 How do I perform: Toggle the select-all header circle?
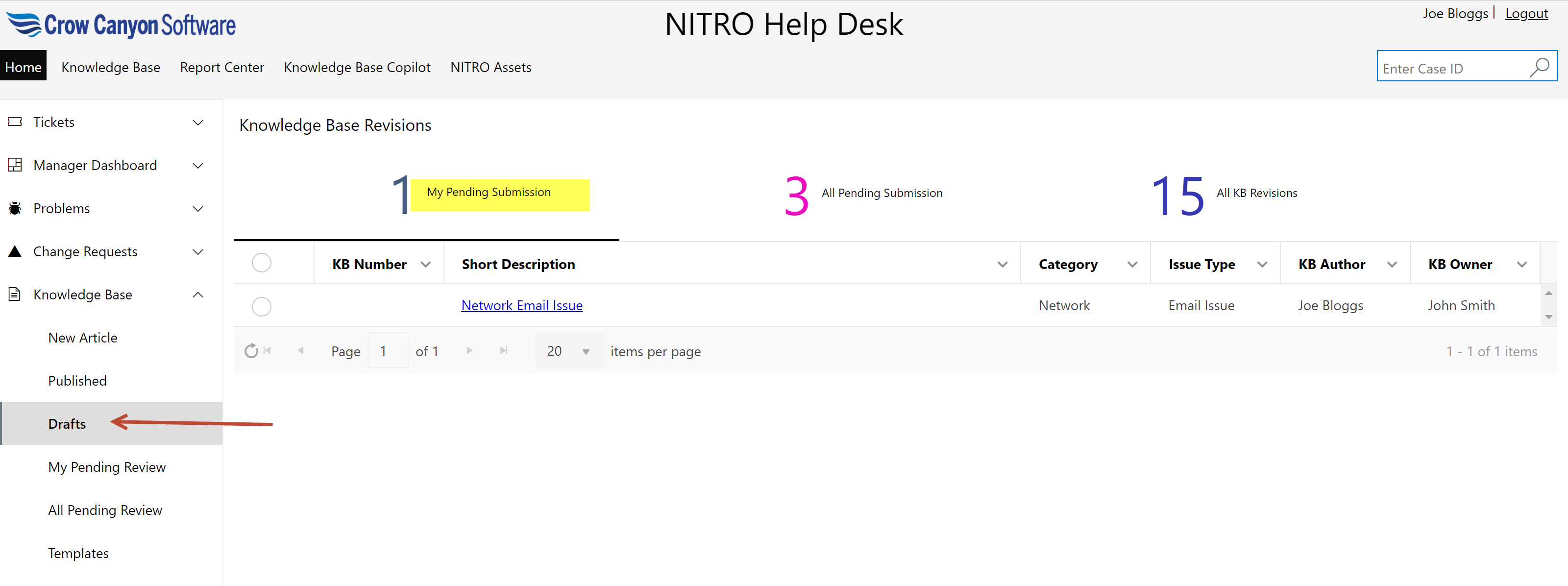(261, 263)
